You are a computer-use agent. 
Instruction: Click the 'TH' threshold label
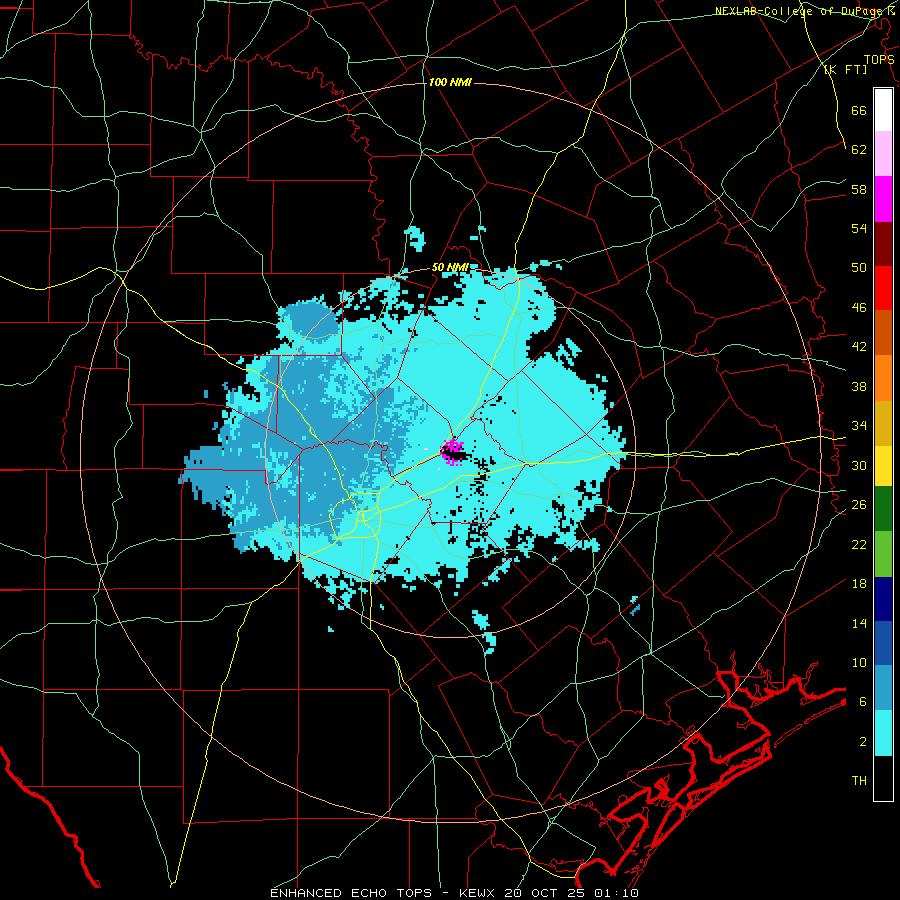click(x=859, y=781)
